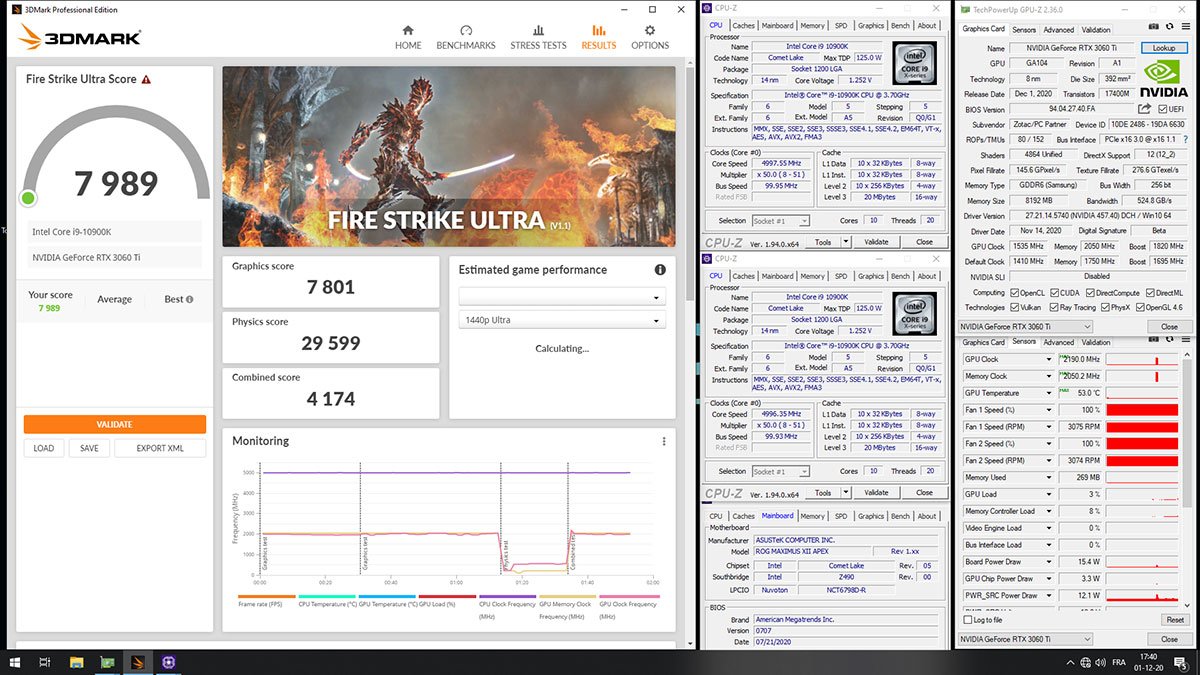This screenshot has width=1200, height=675.
Task: Toggle the Vulkan checkbox in GPU-Z
Action: (x=1016, y=307)
